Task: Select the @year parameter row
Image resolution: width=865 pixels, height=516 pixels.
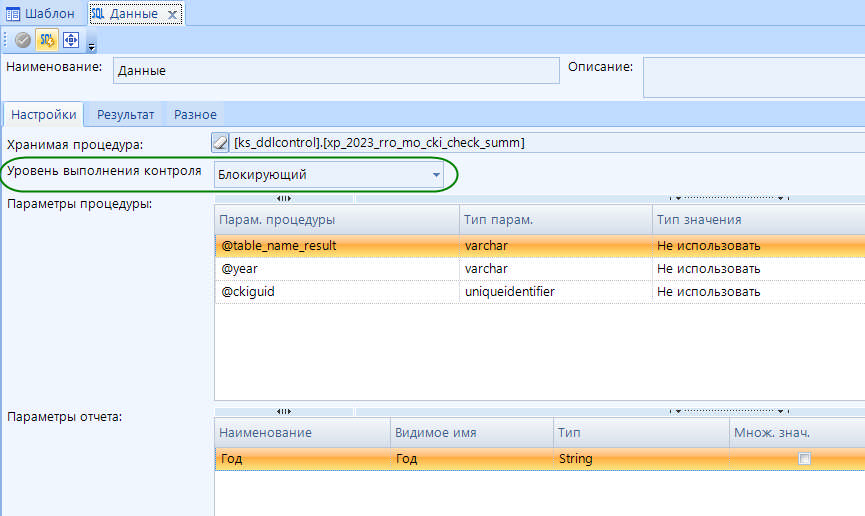Action: point(335,269)
